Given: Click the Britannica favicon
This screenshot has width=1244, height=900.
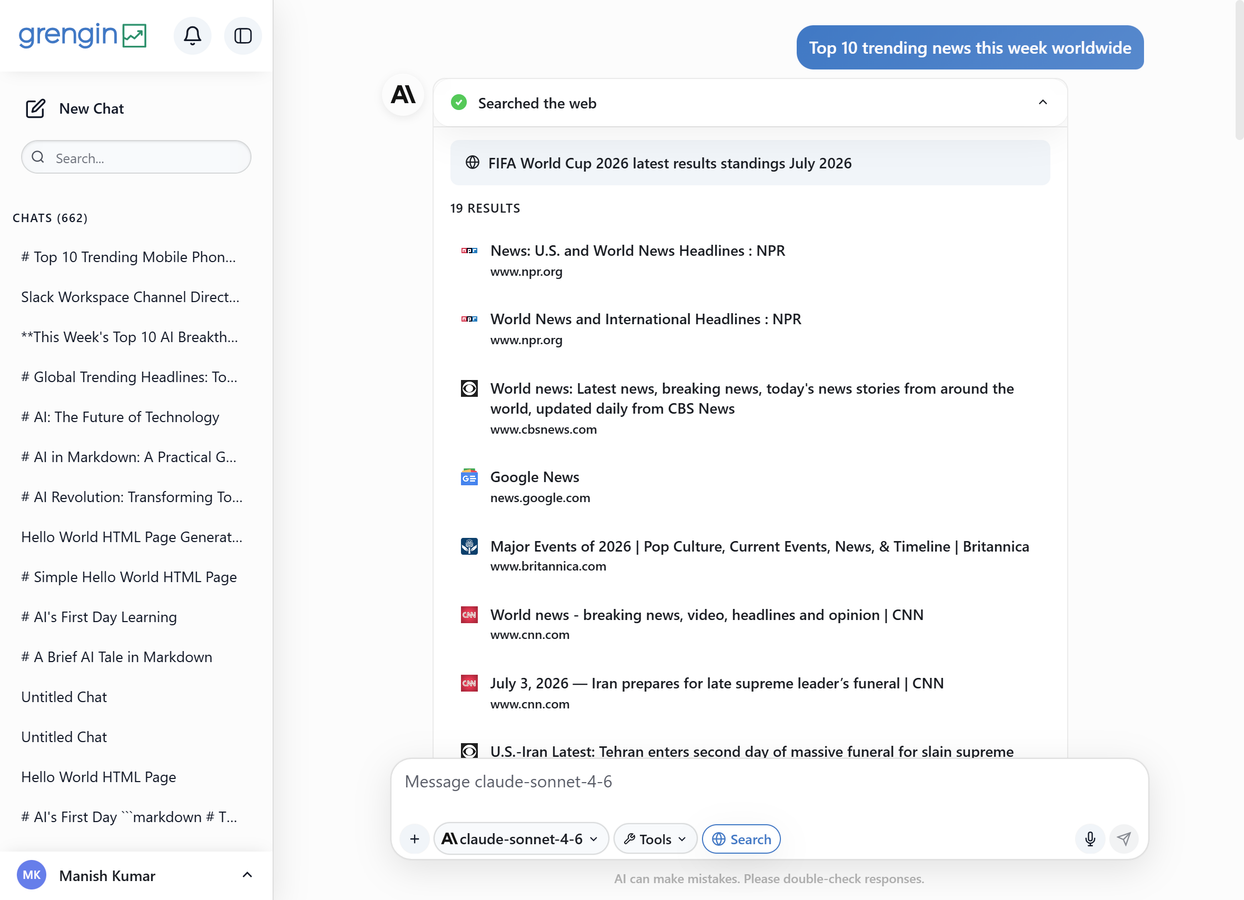Looking at the screenshot, I should [469, 546].
